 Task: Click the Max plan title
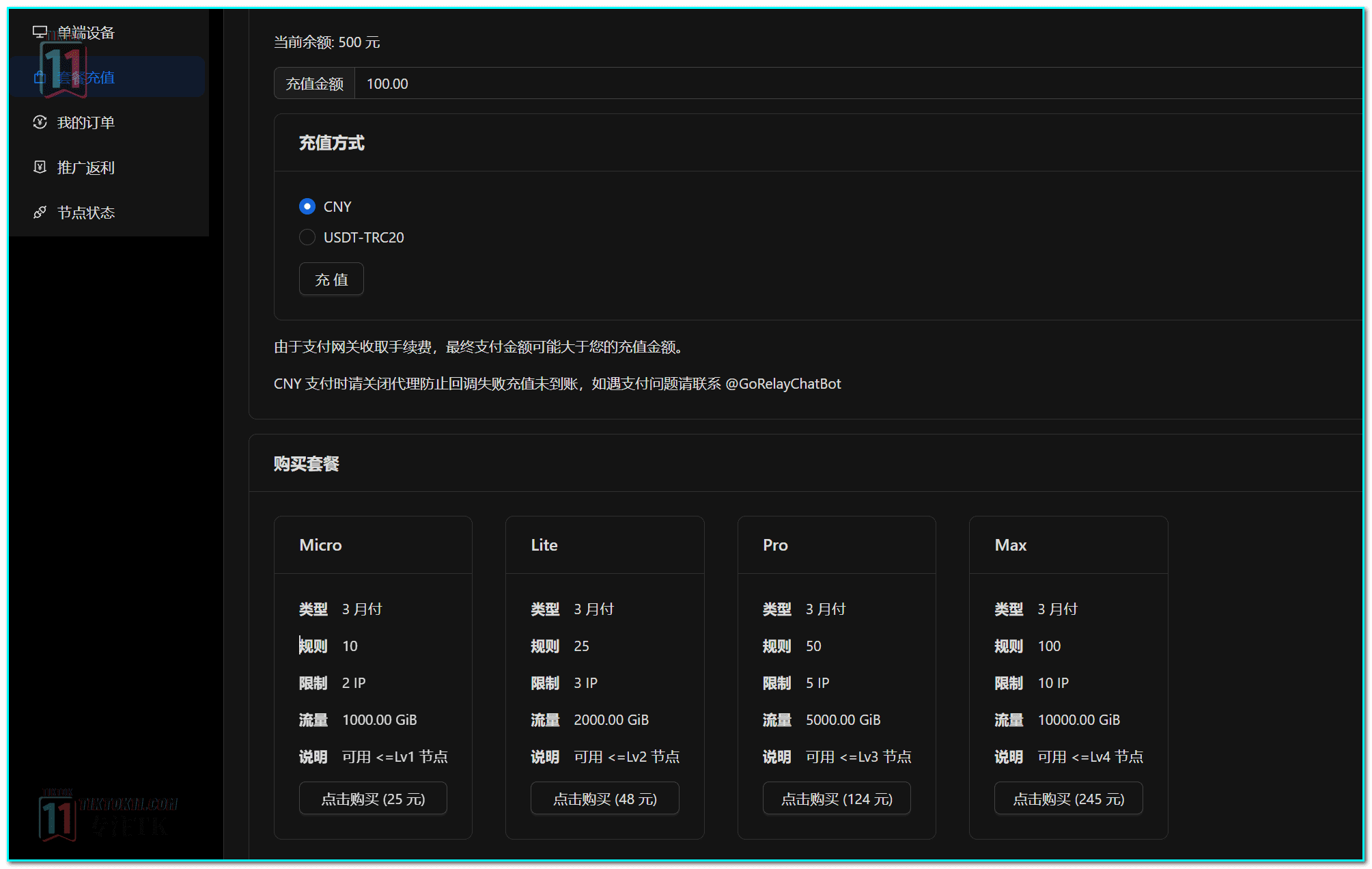[1011, 545]
